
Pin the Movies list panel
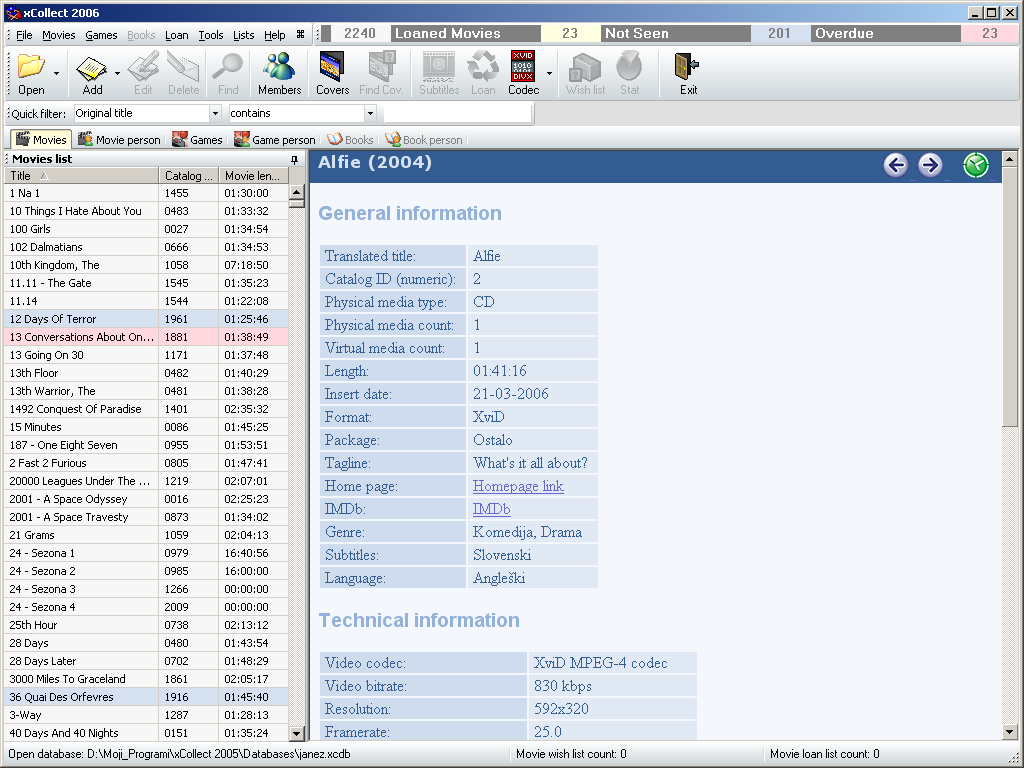coord(295,160)
